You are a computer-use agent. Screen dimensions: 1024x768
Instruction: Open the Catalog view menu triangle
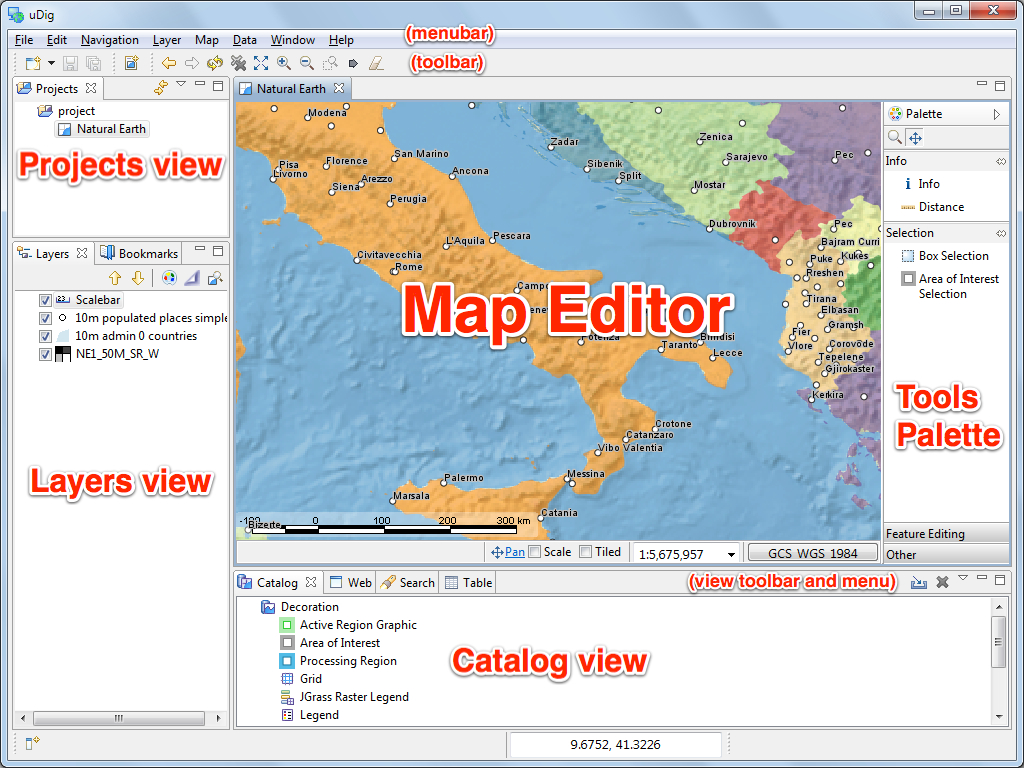click(x=963, y=578)
